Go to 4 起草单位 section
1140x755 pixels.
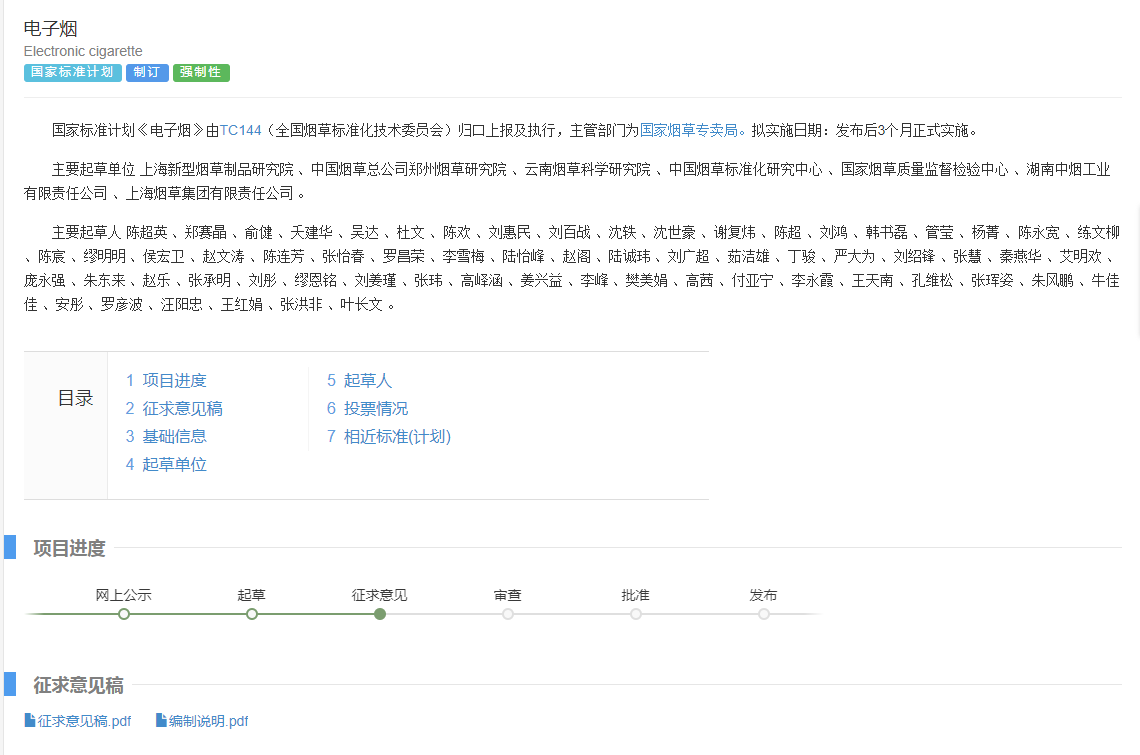(x=166, y=465)
